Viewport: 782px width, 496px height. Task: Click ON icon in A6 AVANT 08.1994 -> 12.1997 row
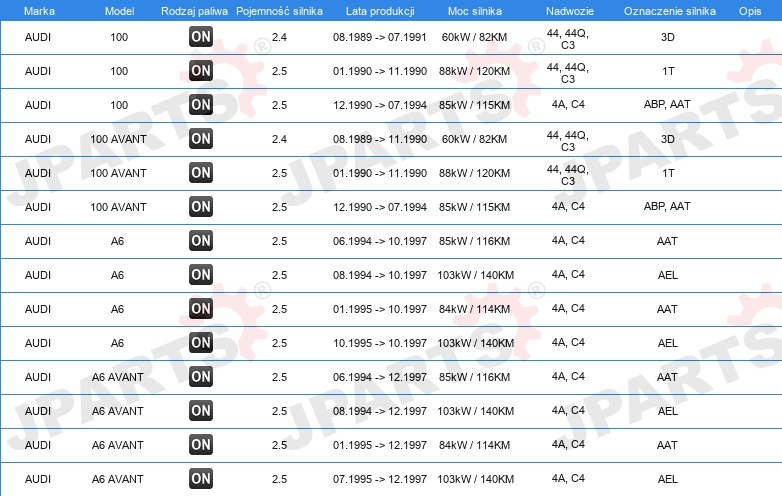(201, 411)
